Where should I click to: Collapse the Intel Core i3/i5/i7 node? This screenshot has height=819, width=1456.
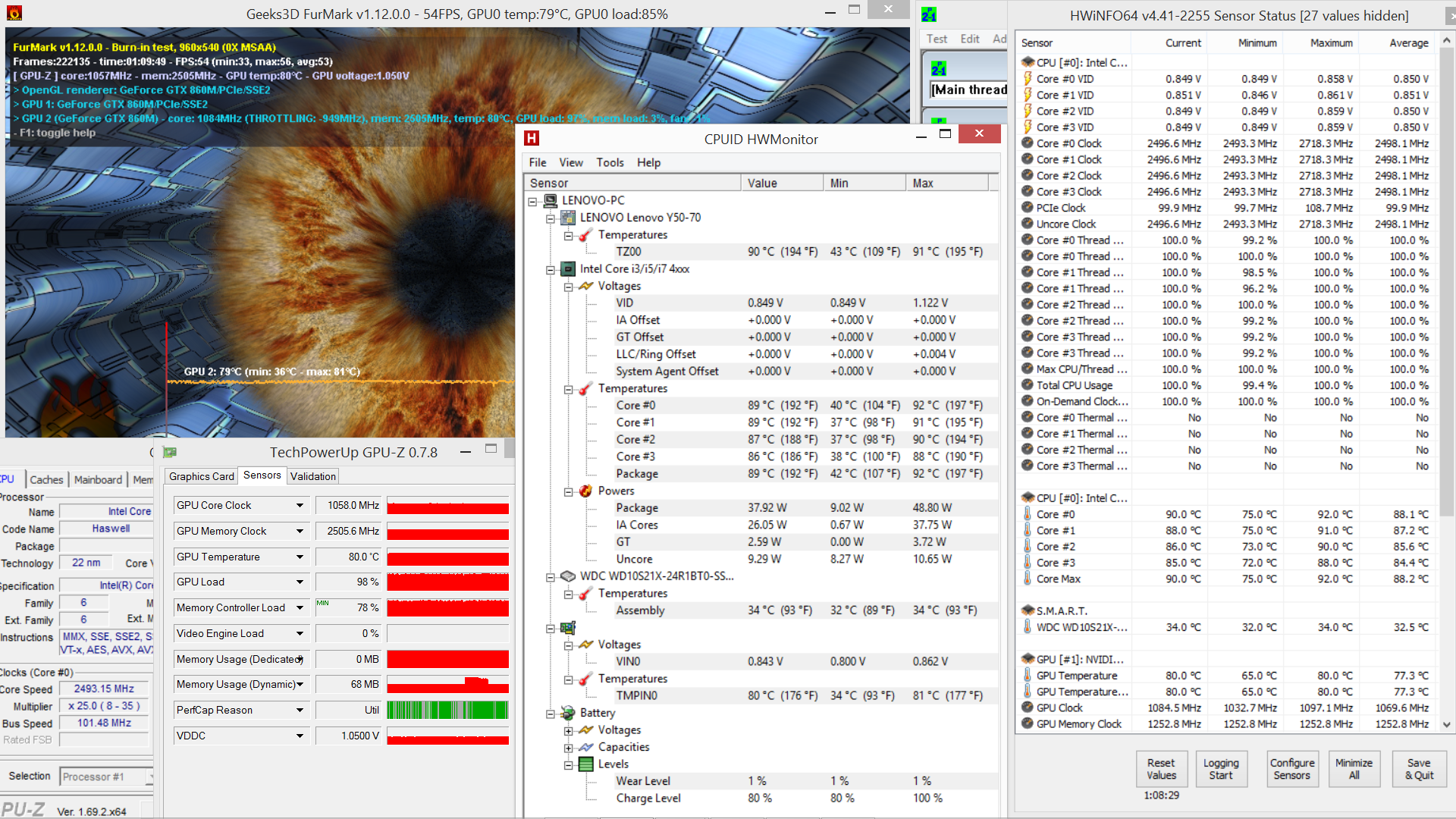[x=551, y=269]
